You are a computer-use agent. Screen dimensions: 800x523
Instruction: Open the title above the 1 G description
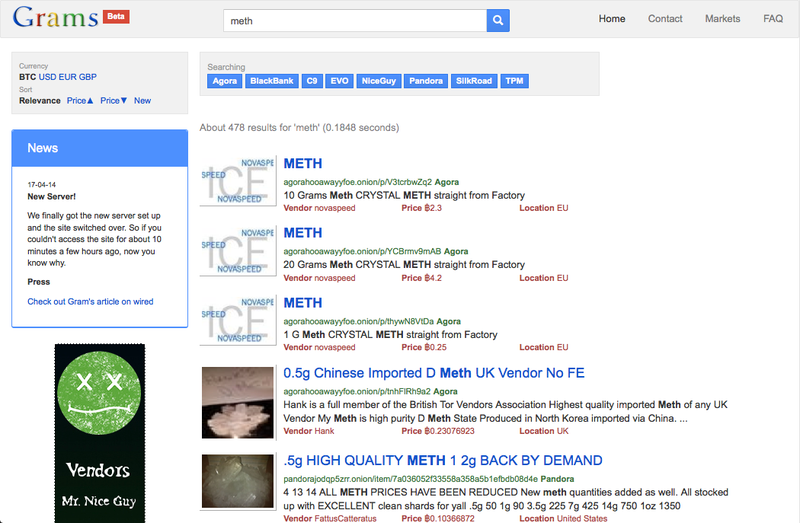(303, 303)
